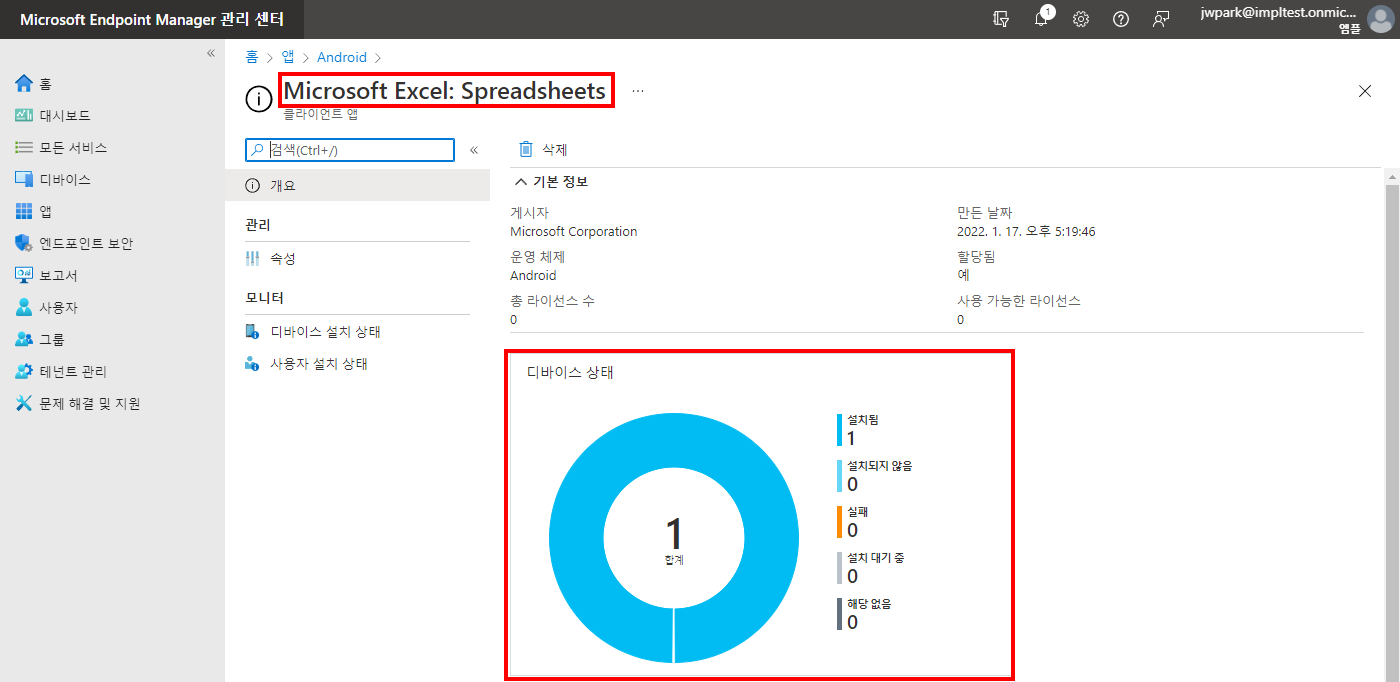
Task: Open 테넌트 관리 in sidebar
Action: [73, 371]
